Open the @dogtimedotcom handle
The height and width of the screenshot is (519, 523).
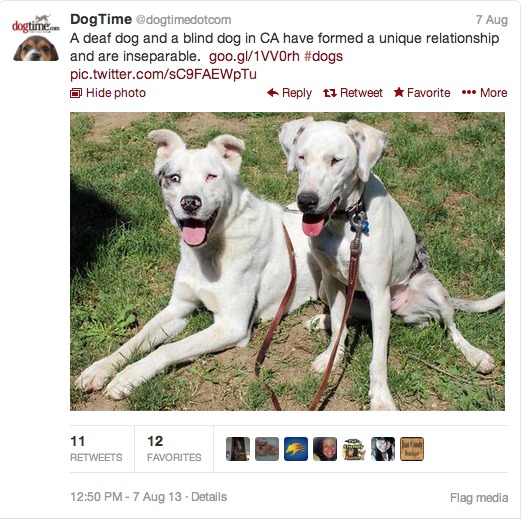[x=183, y=20]
